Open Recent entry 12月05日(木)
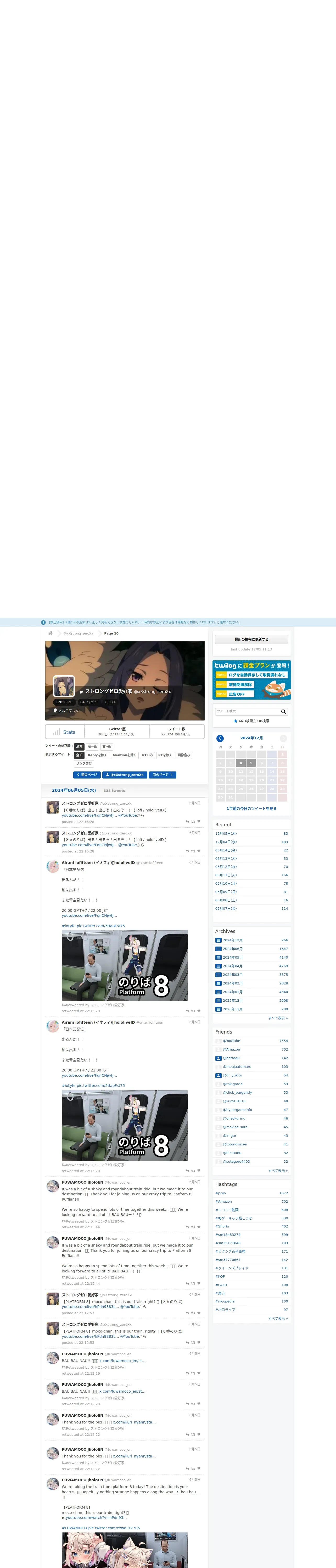 point(226,834)
